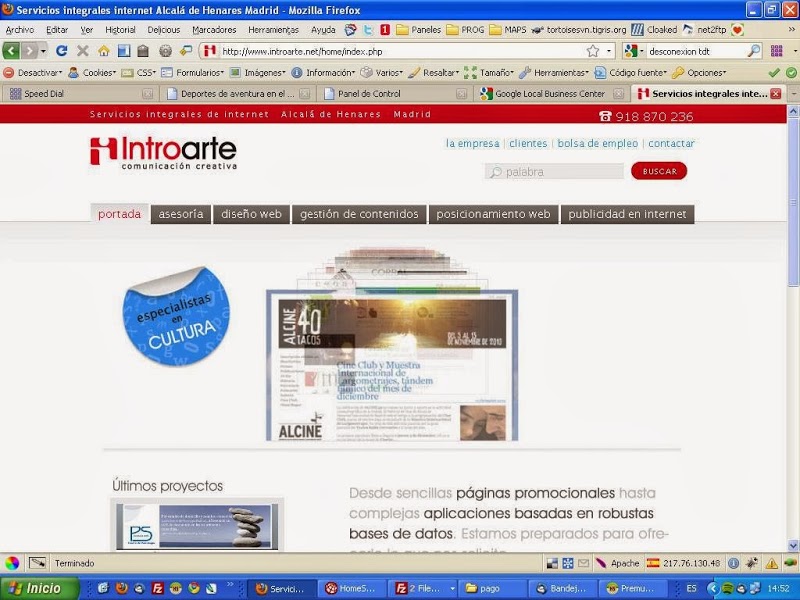
Task: Open the Opciones dropdown
Action: coord(699,72)
